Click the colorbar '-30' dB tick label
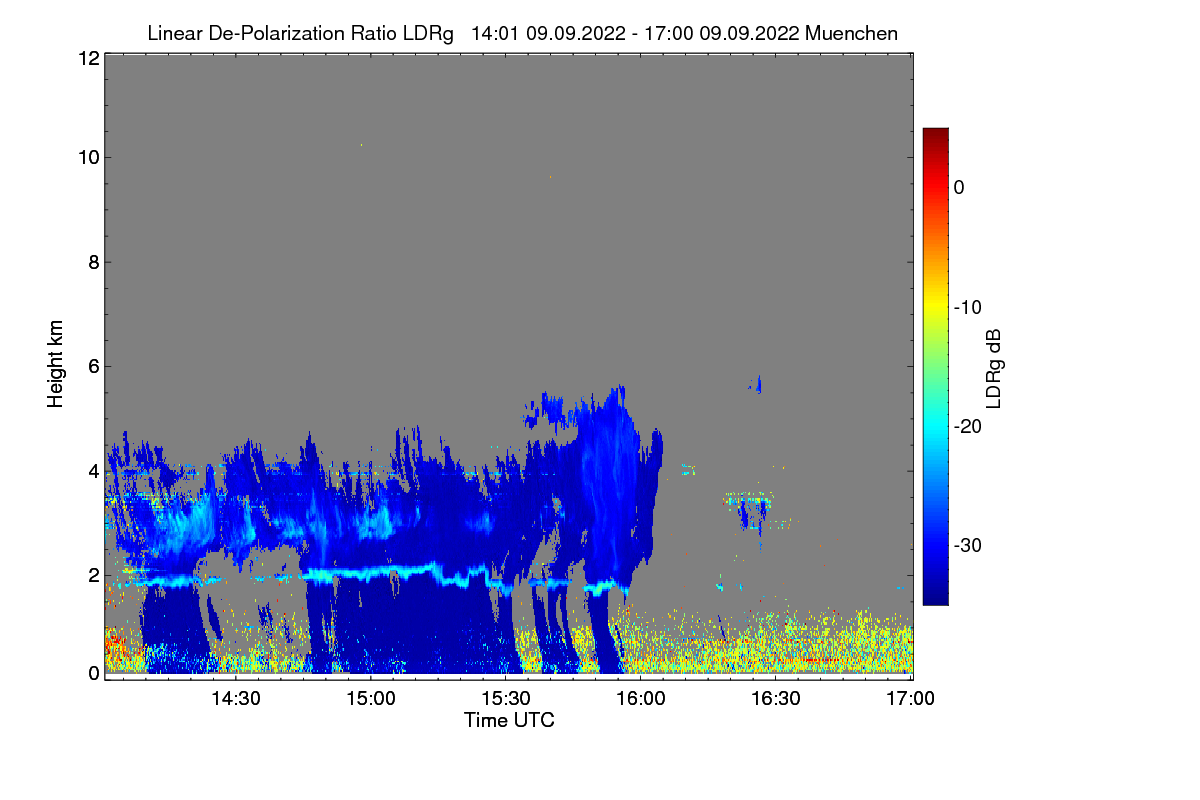1200x800 pixels. [x=967, y=546]
